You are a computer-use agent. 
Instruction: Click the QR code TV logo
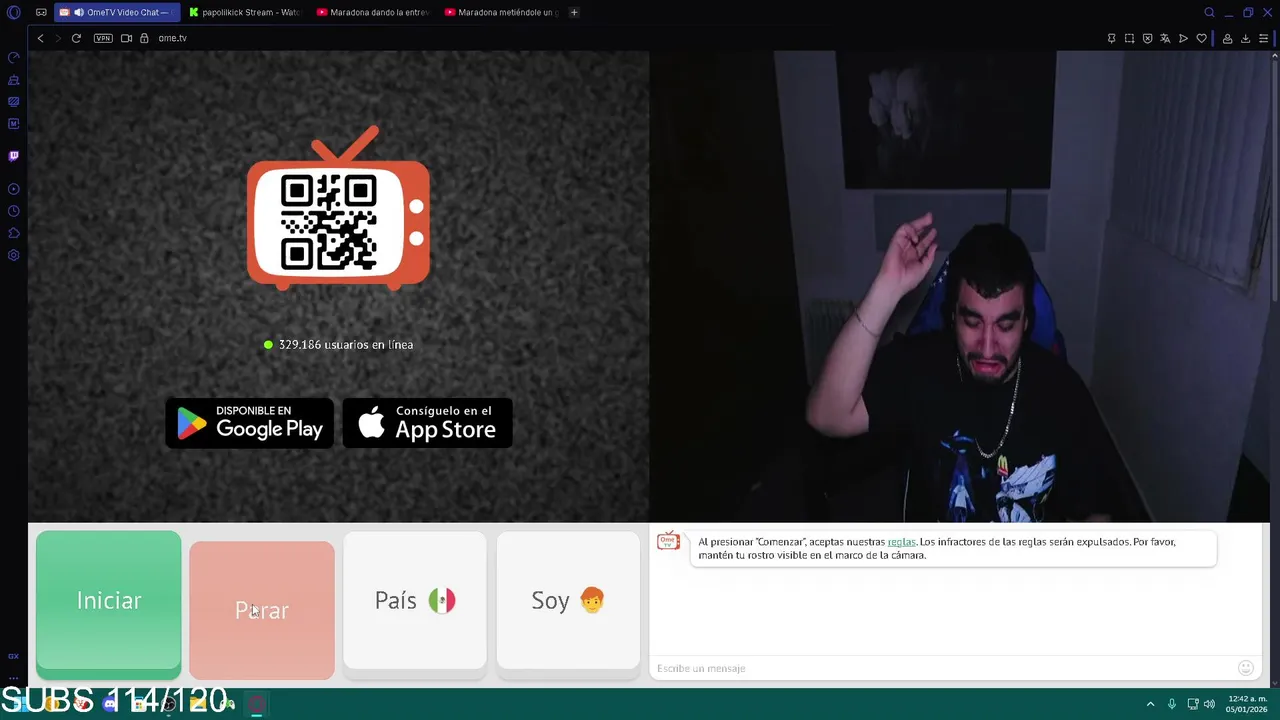338,208
